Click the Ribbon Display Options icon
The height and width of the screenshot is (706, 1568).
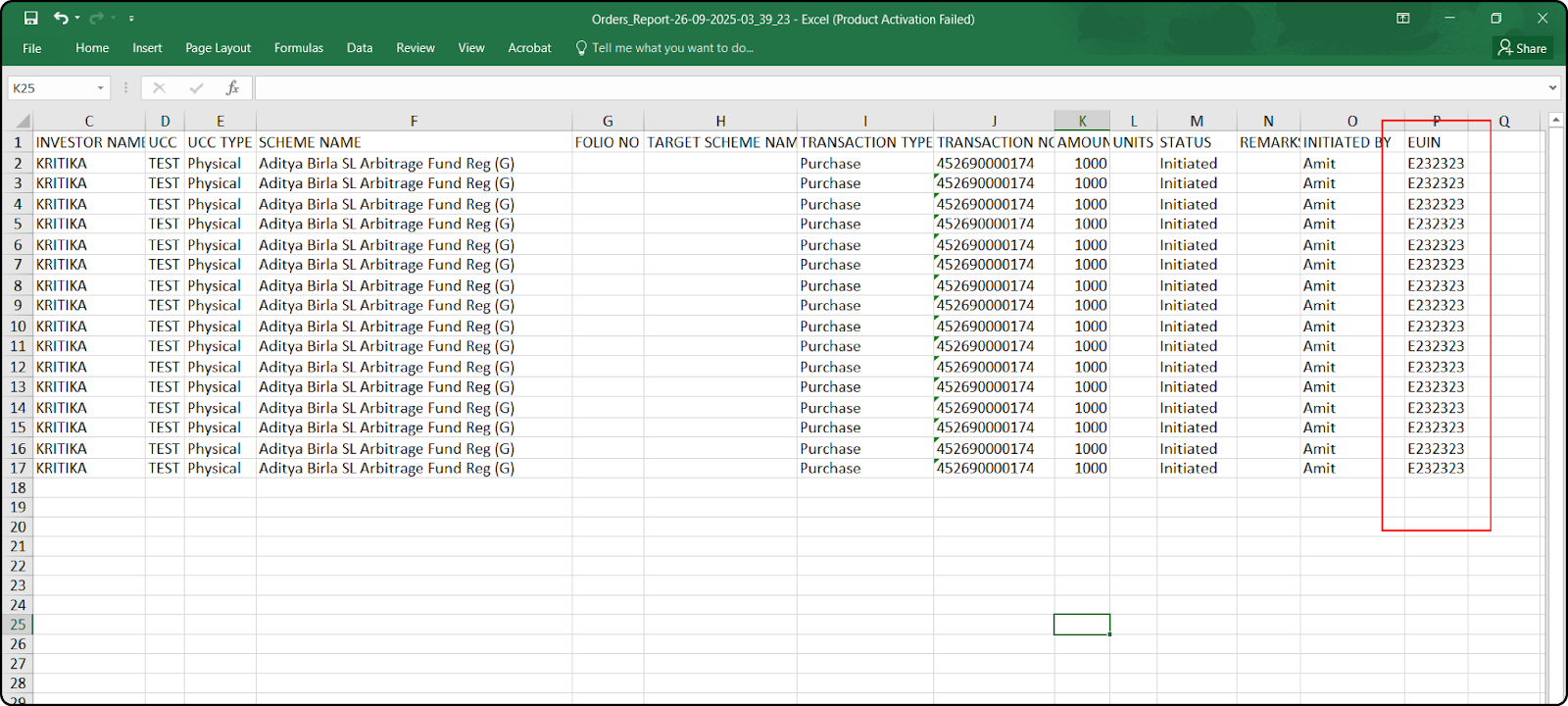point(1403,19)
